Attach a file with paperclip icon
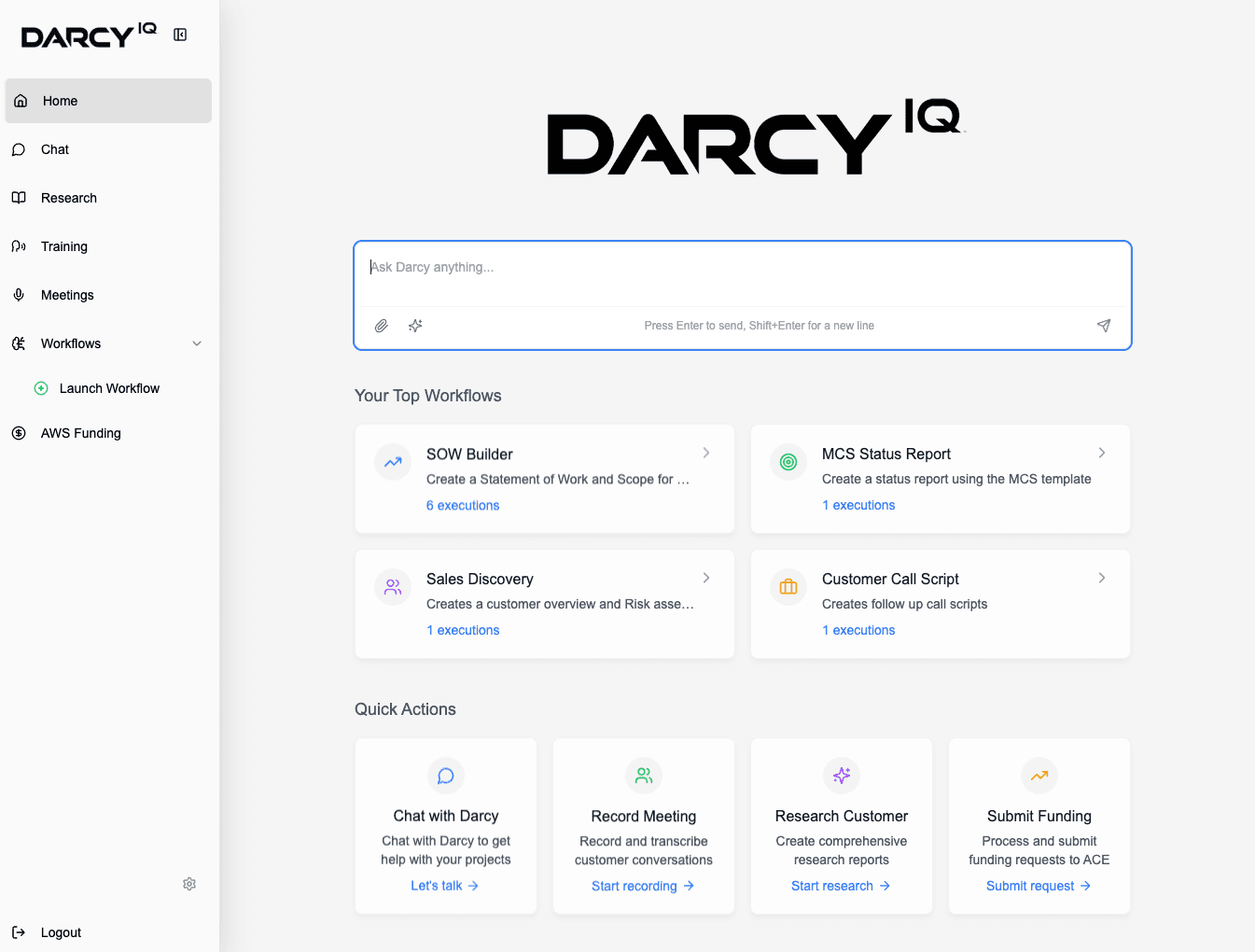Screen dimensions: 1255x952 tap(382, 326)
